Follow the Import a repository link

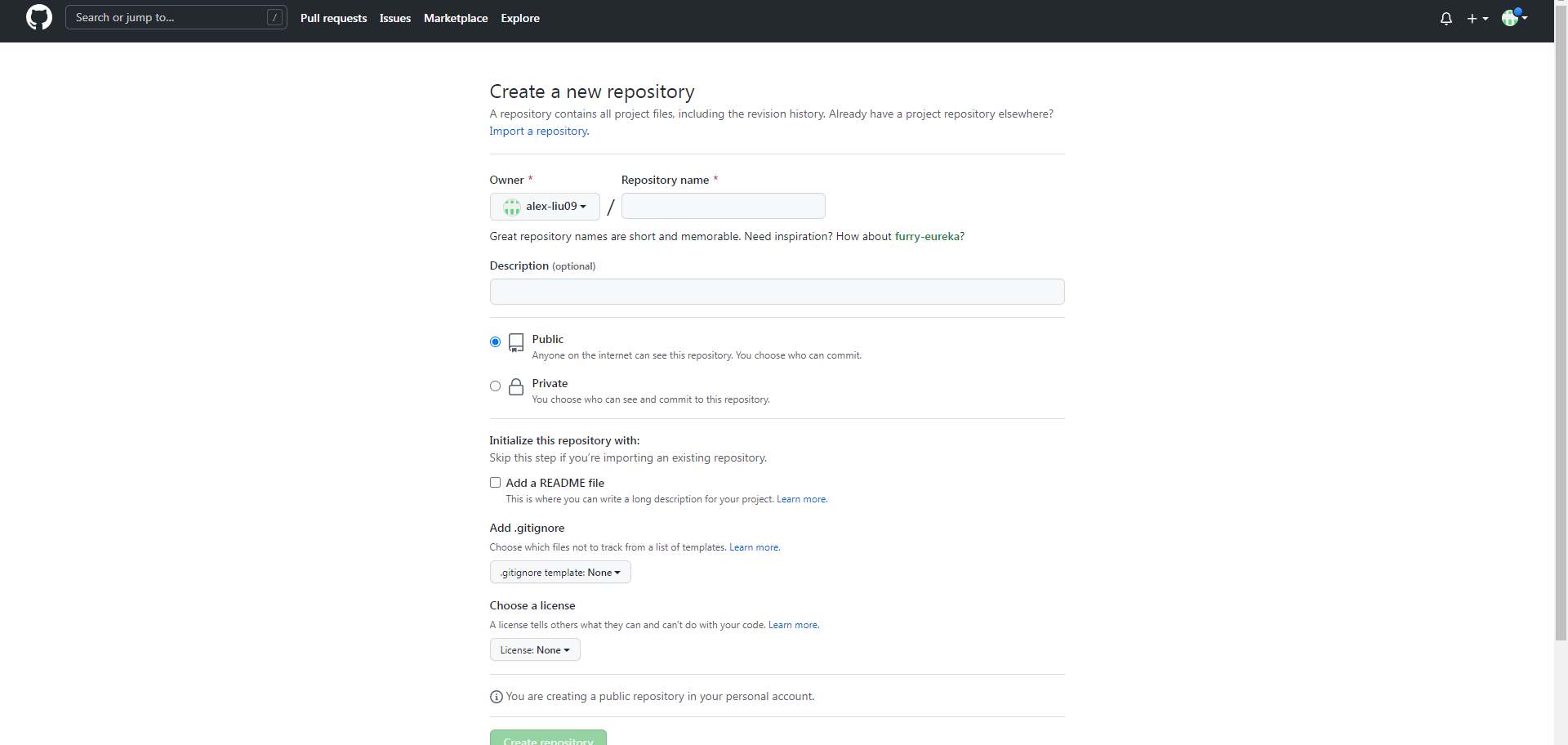538,132
